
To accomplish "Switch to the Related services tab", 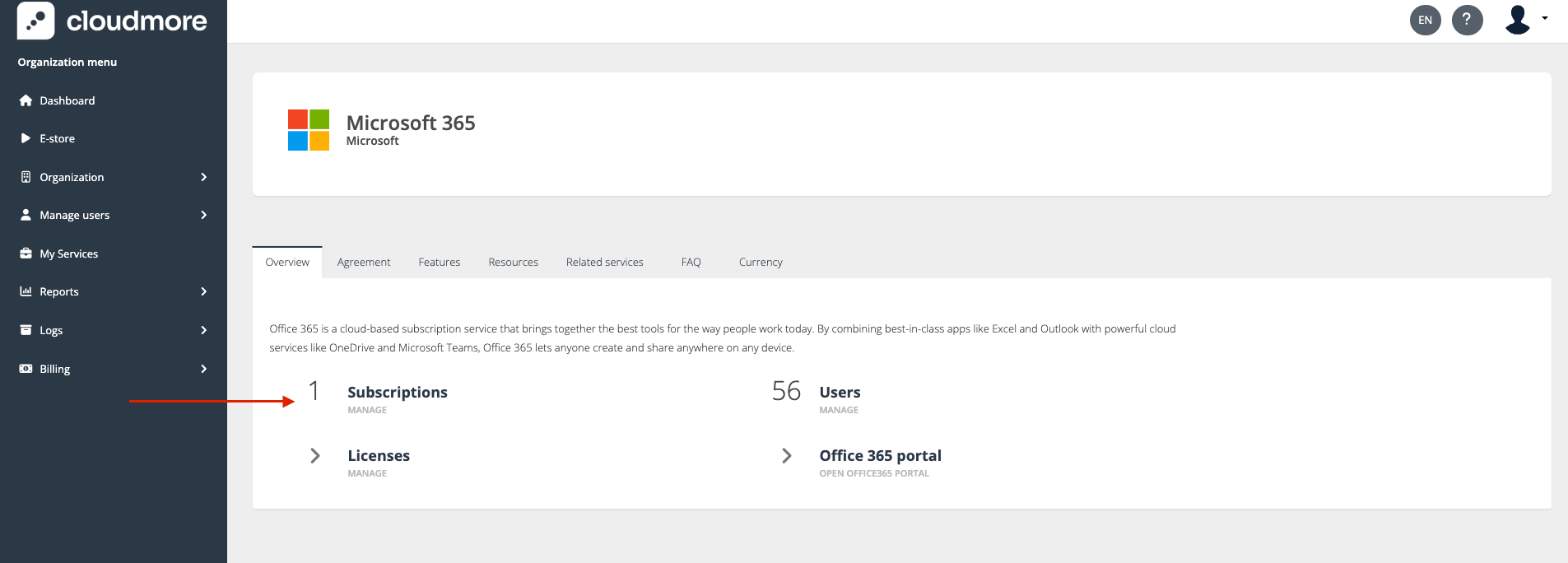I will (604, 262).
